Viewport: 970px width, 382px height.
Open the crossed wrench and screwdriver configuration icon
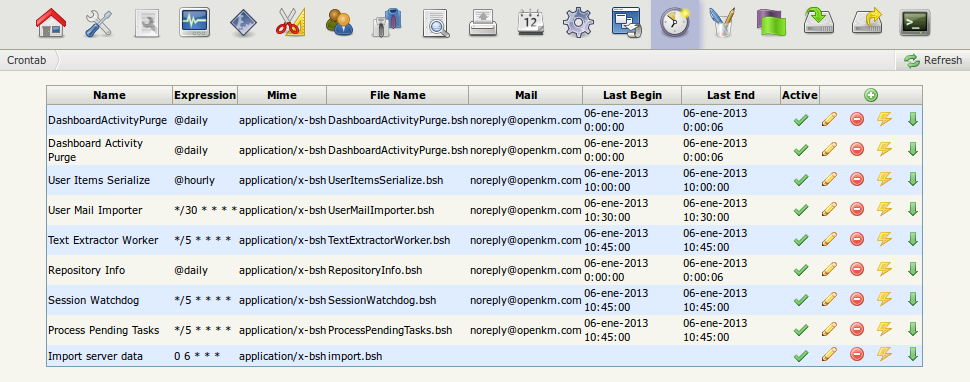tap(98, 23)
